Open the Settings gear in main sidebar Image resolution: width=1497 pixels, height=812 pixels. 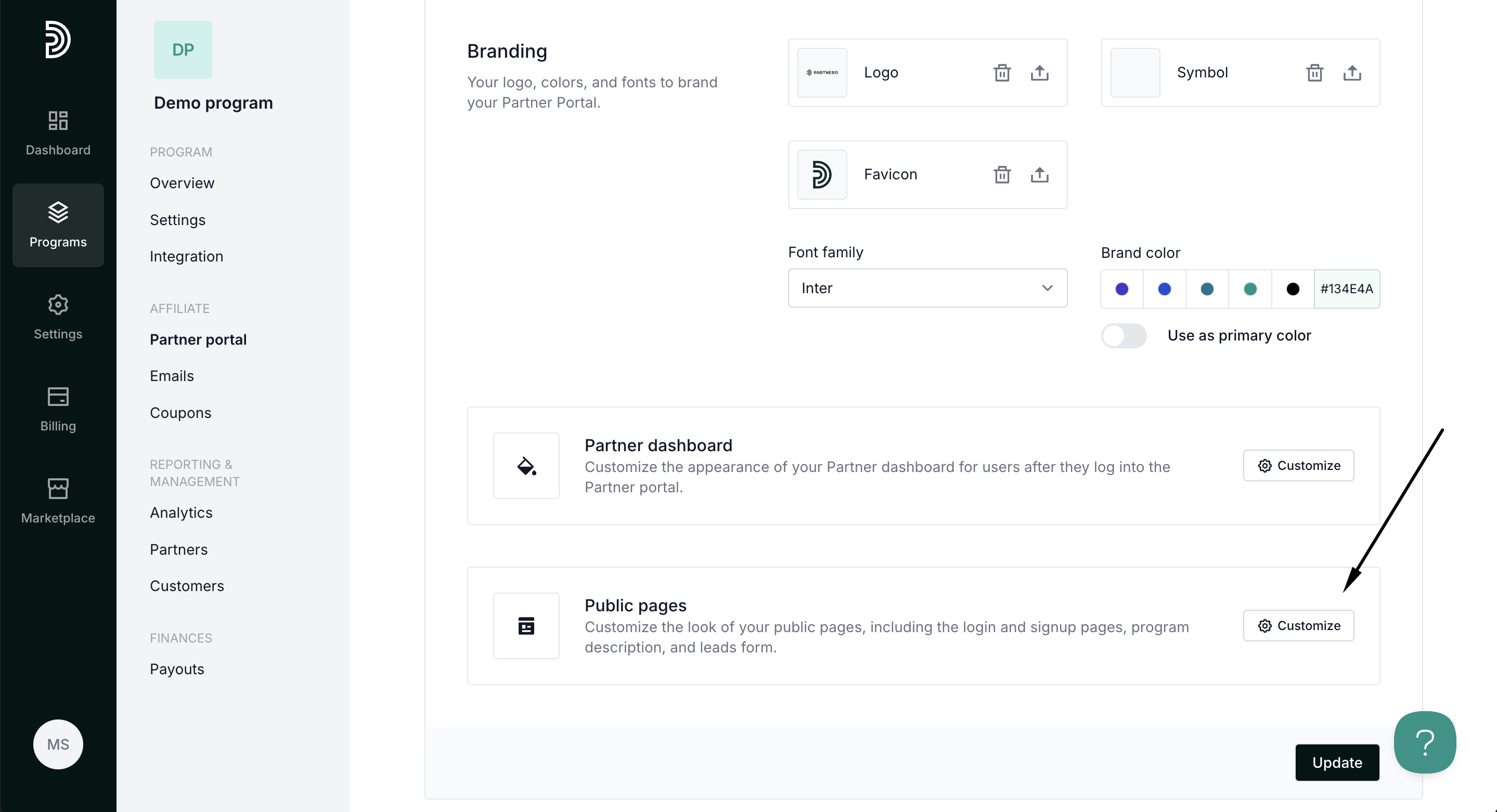click(58, 317)
